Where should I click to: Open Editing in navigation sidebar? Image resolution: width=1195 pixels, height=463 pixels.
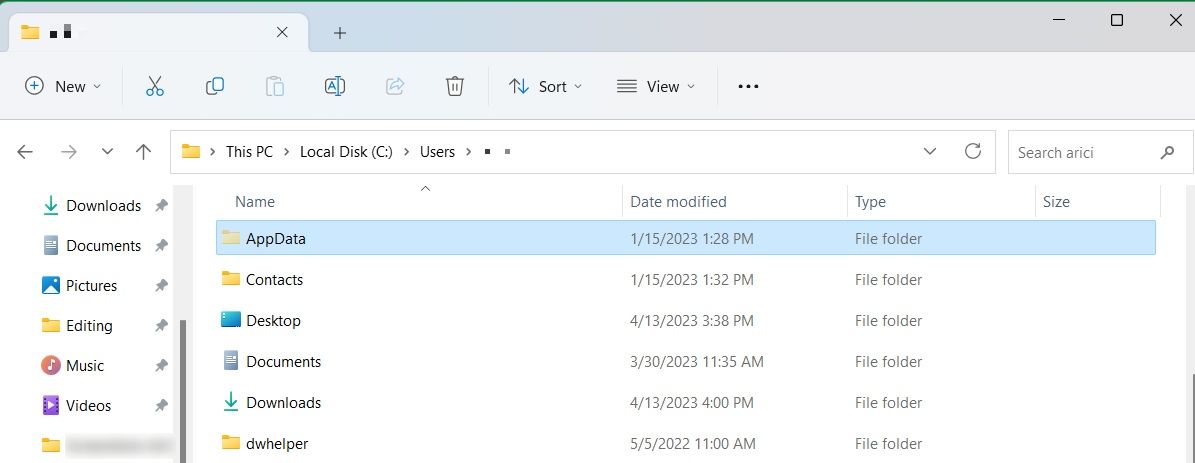(89, 326)
